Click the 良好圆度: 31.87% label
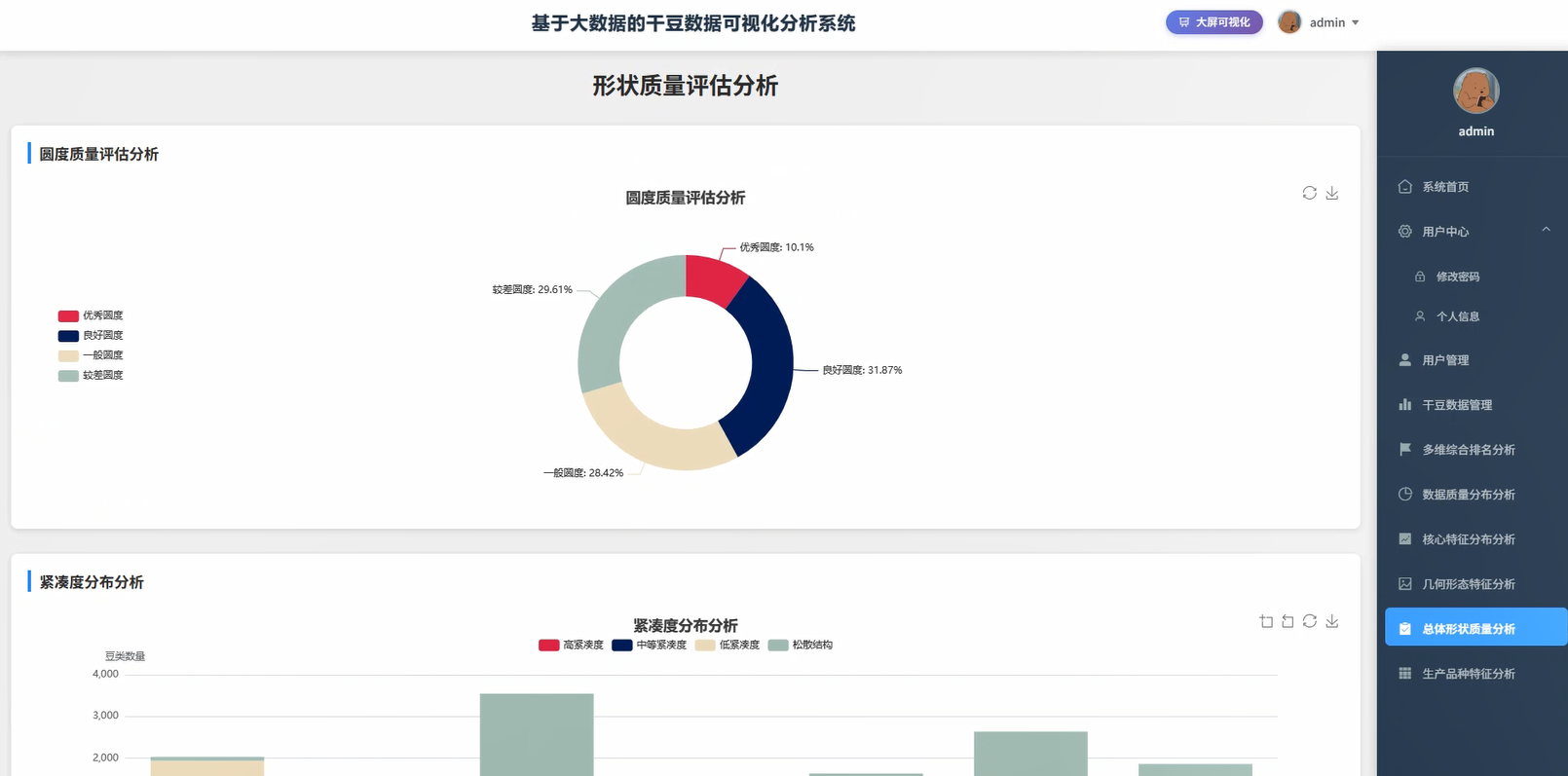Image resolution: width=1568 pixels, height=776 pixels. click(862, 370)
